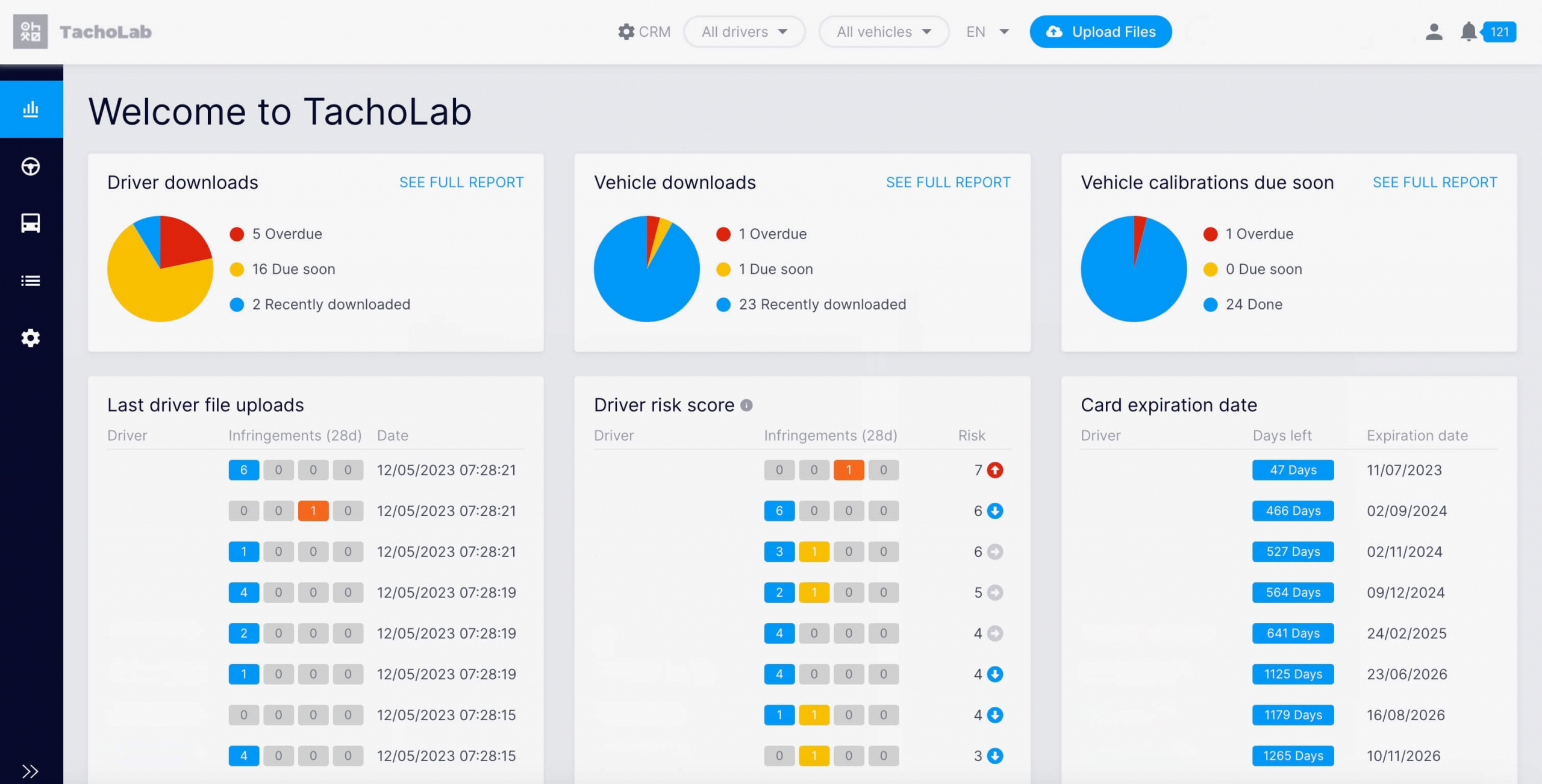Open the dashboard chart sidebar icon
The height and width of the screenshot is (784, 1542).
[31, 109]
